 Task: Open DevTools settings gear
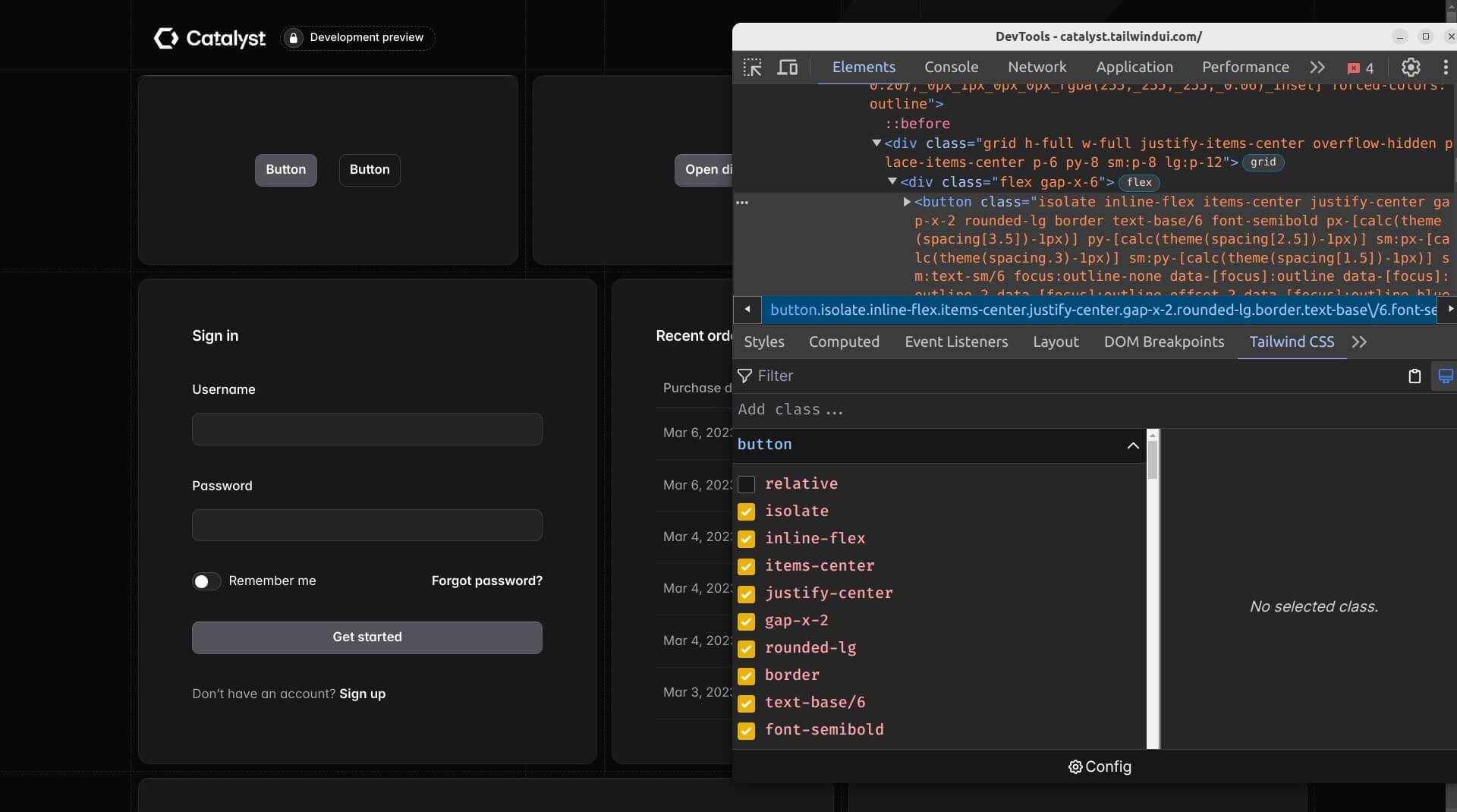point(1411,68)
